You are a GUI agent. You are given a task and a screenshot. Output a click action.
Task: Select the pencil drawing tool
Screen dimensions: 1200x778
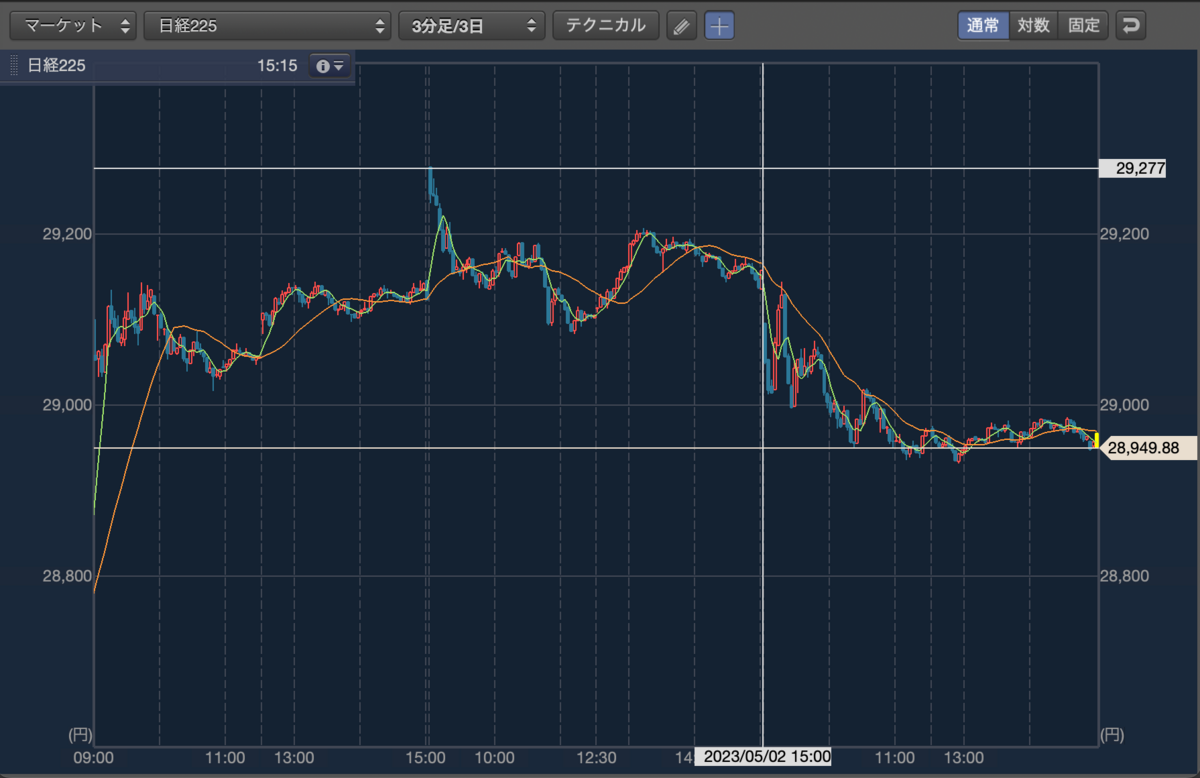[681, 26]
